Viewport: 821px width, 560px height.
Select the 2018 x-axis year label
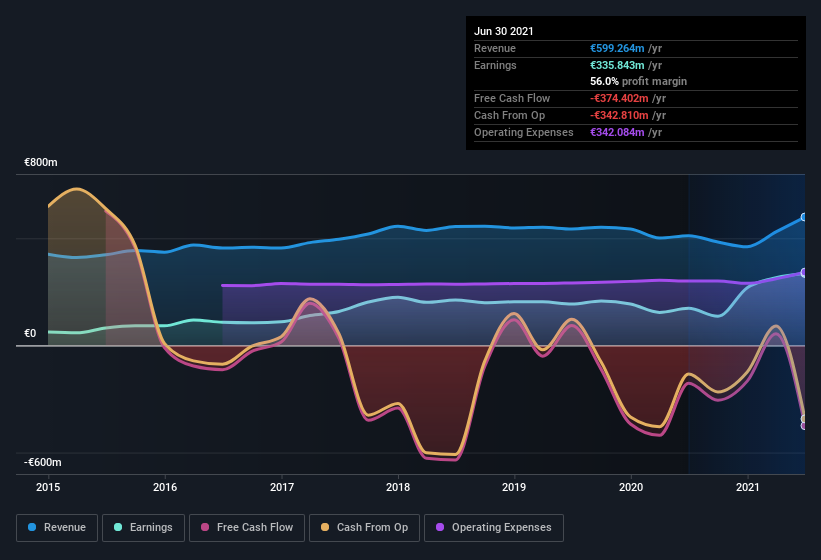[398, 487]
